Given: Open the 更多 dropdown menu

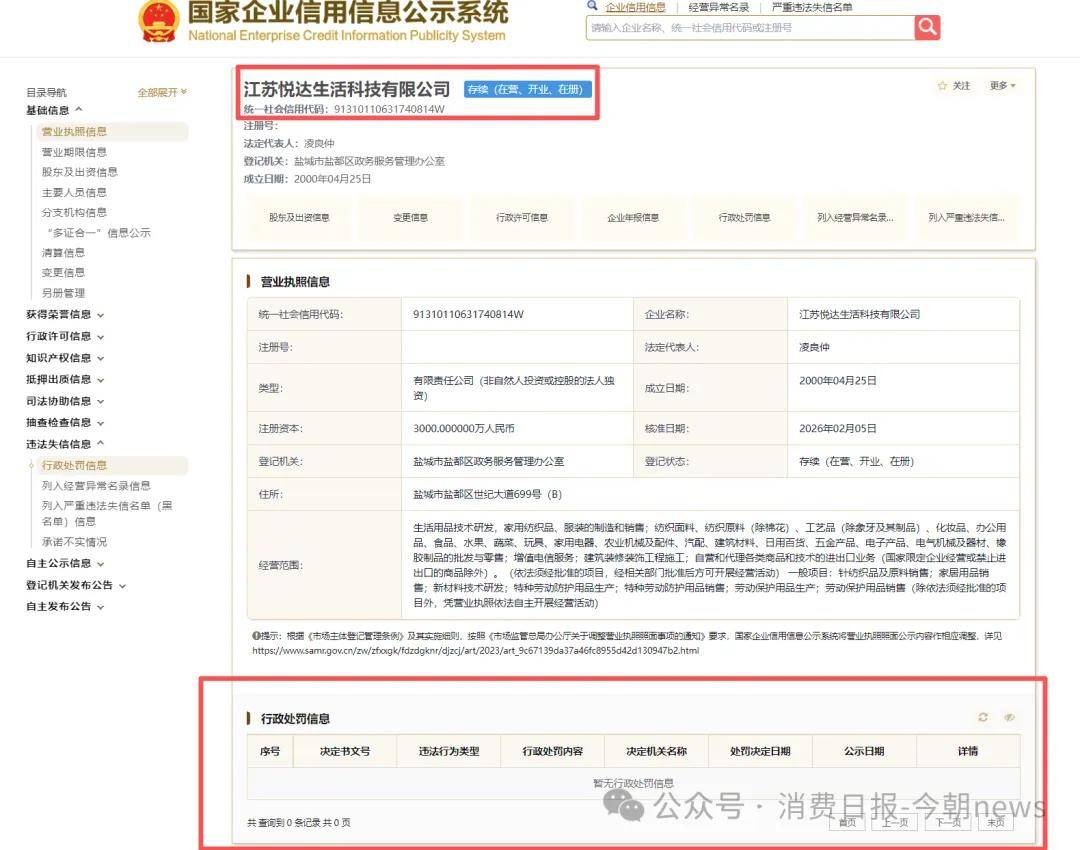Looking at the screenshot, I should coord(1000,86).
